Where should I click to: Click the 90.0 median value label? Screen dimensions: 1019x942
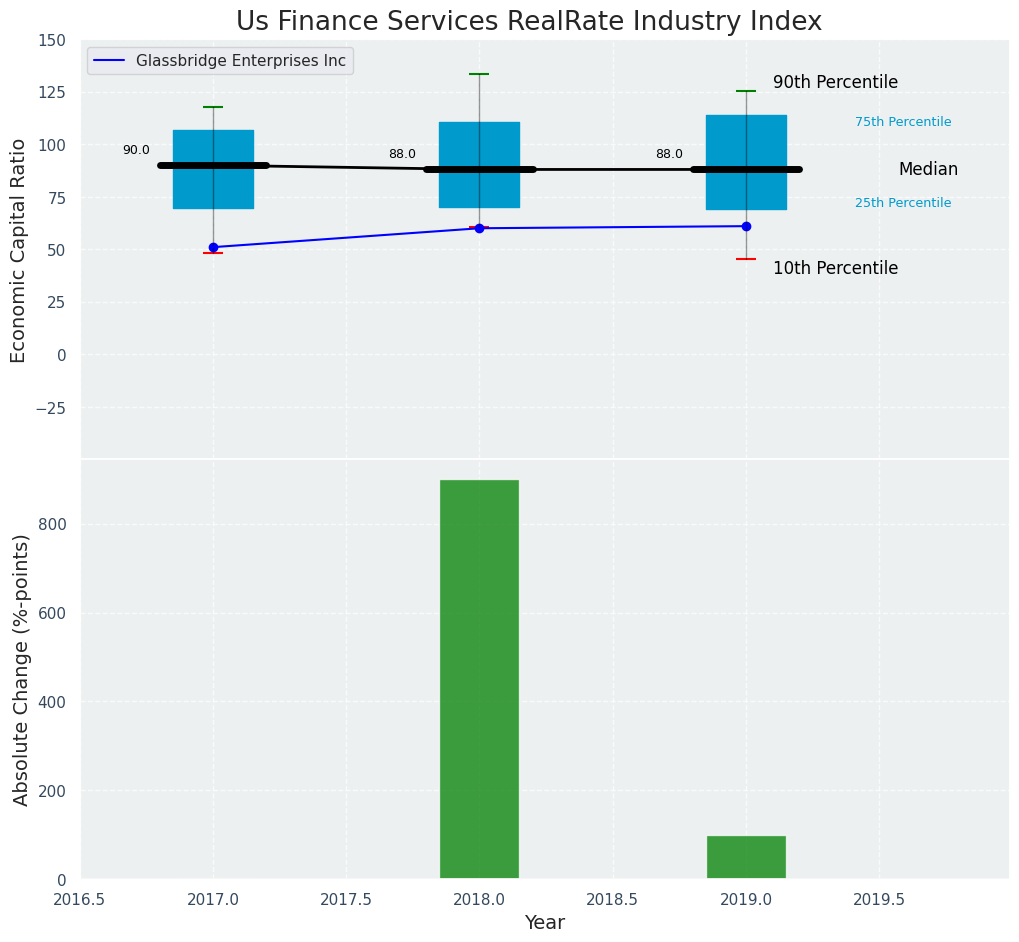[x=136, y=151]
